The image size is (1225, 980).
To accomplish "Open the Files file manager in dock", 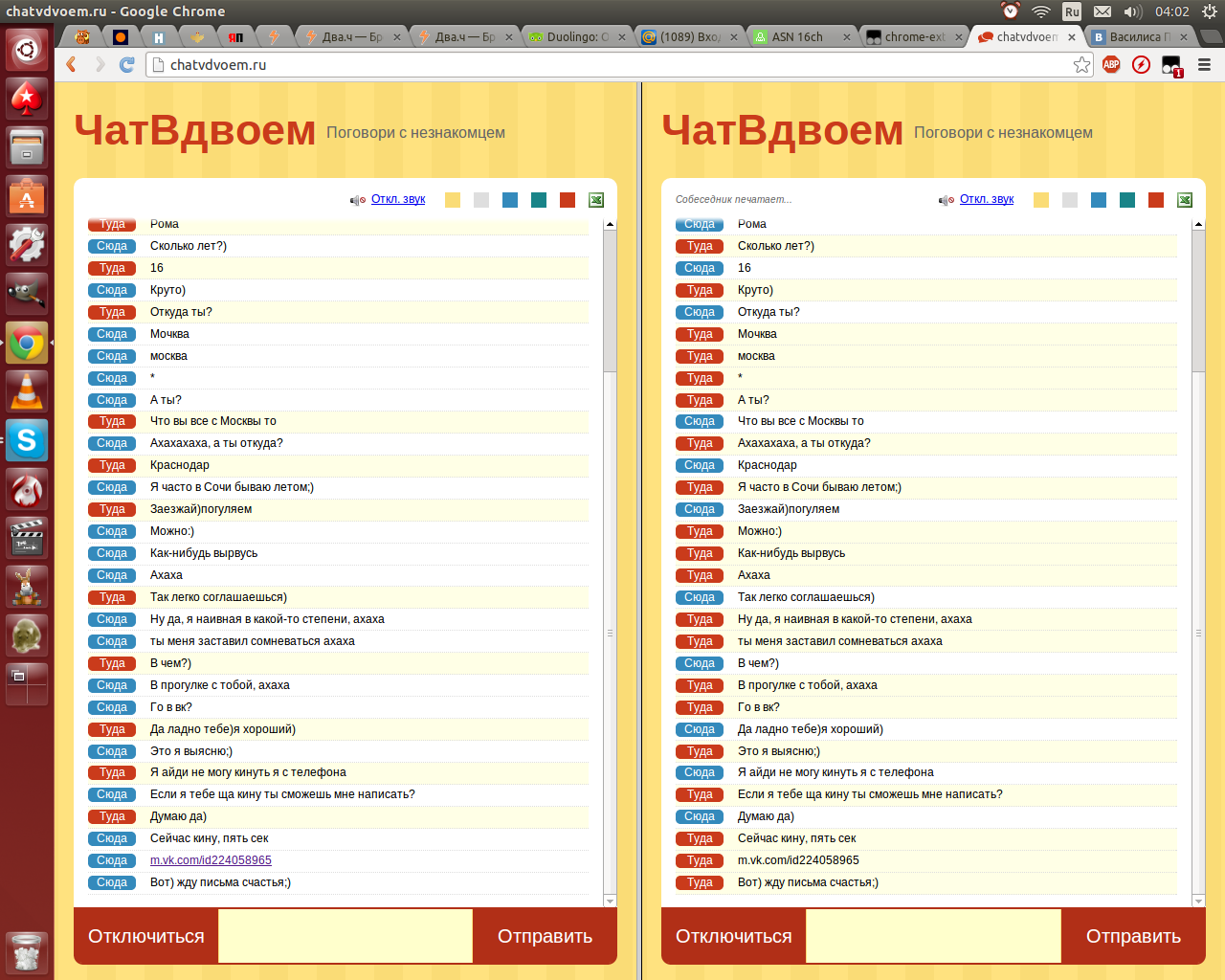I will coord(27,147).
